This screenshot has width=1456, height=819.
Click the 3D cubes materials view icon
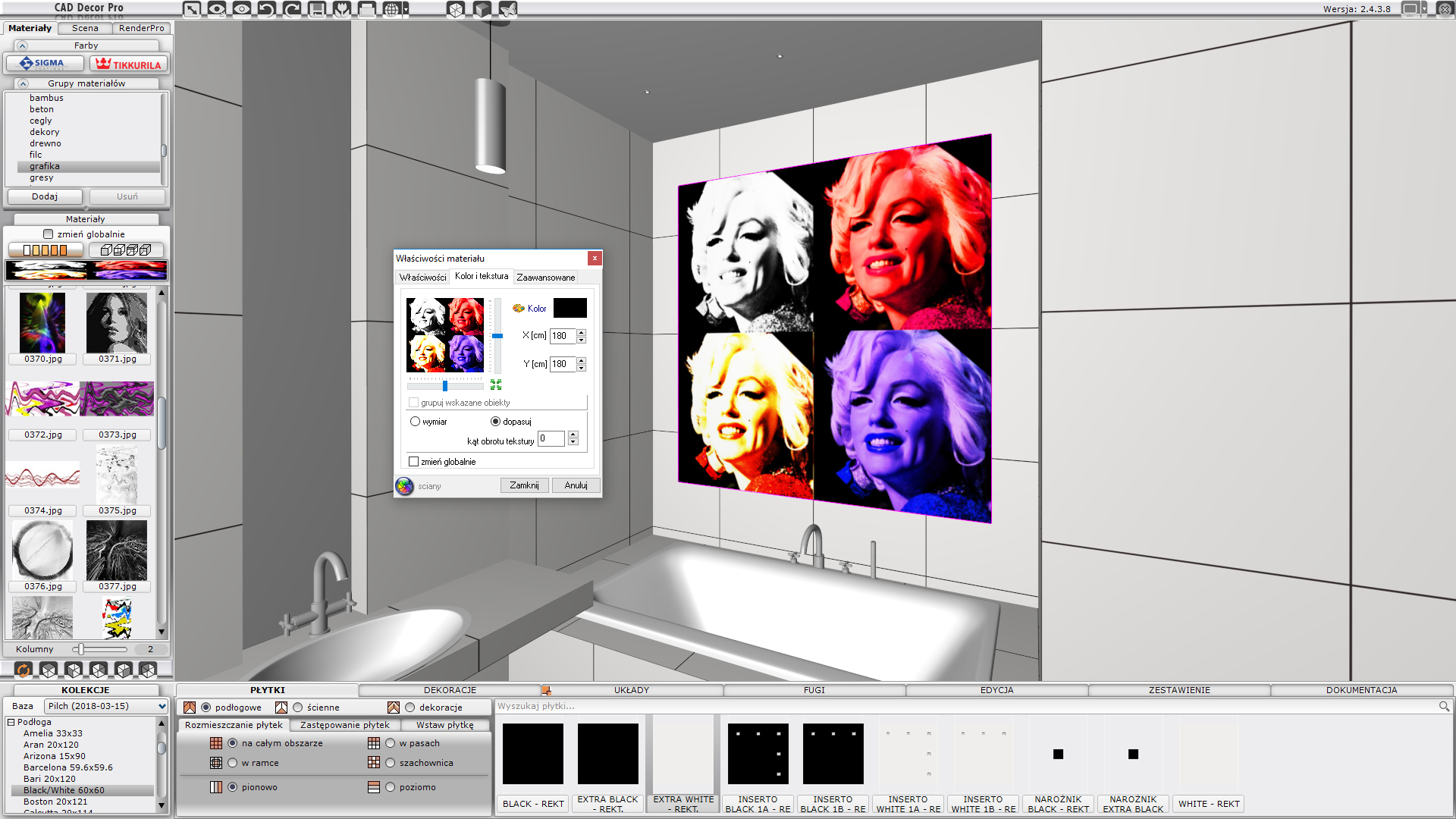[126, 249]
